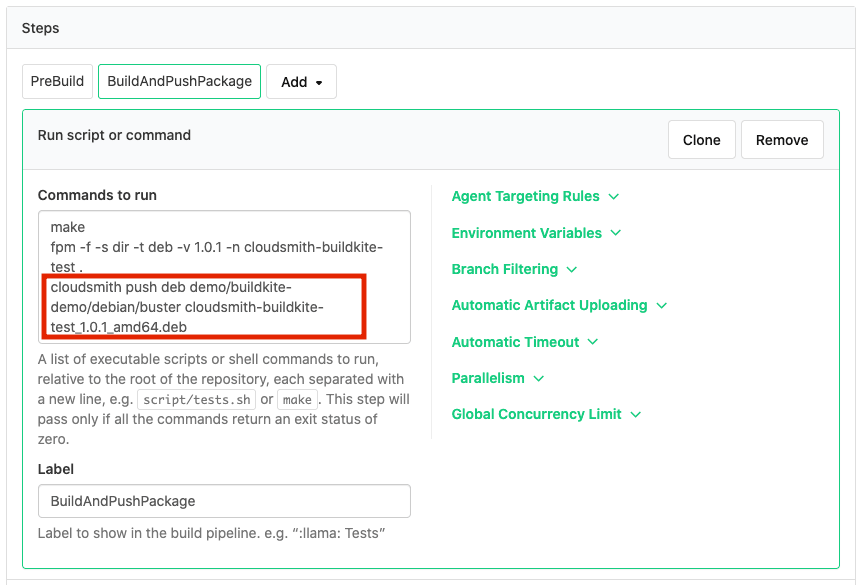Click the Global Concurrency Limit chevron
861x585 pixels.
point(636,415)
